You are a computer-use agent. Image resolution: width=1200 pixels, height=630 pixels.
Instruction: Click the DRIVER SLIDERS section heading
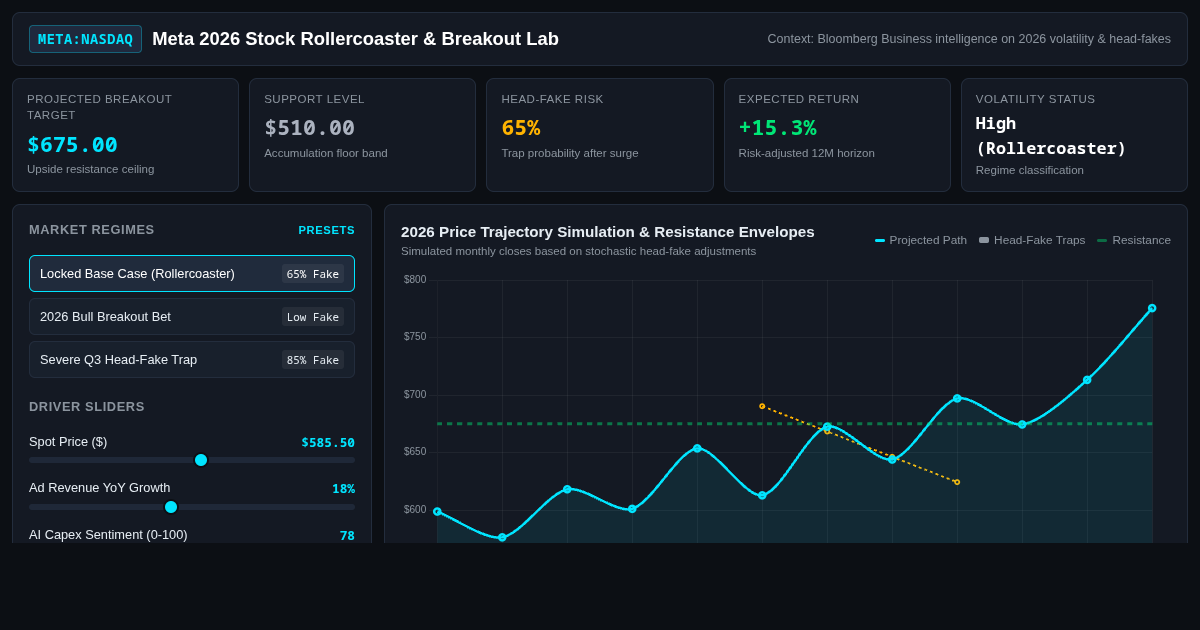pyautogui.click(x=87, y=407)
